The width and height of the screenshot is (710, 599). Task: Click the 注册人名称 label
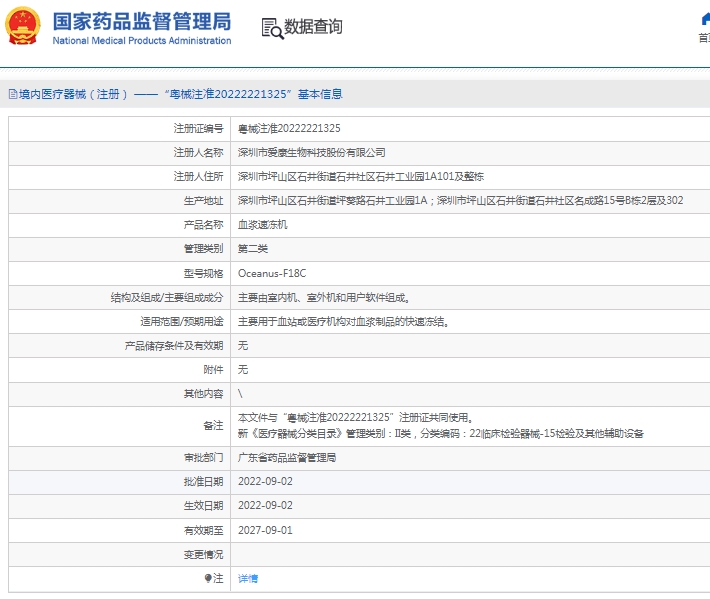[198, 153]
